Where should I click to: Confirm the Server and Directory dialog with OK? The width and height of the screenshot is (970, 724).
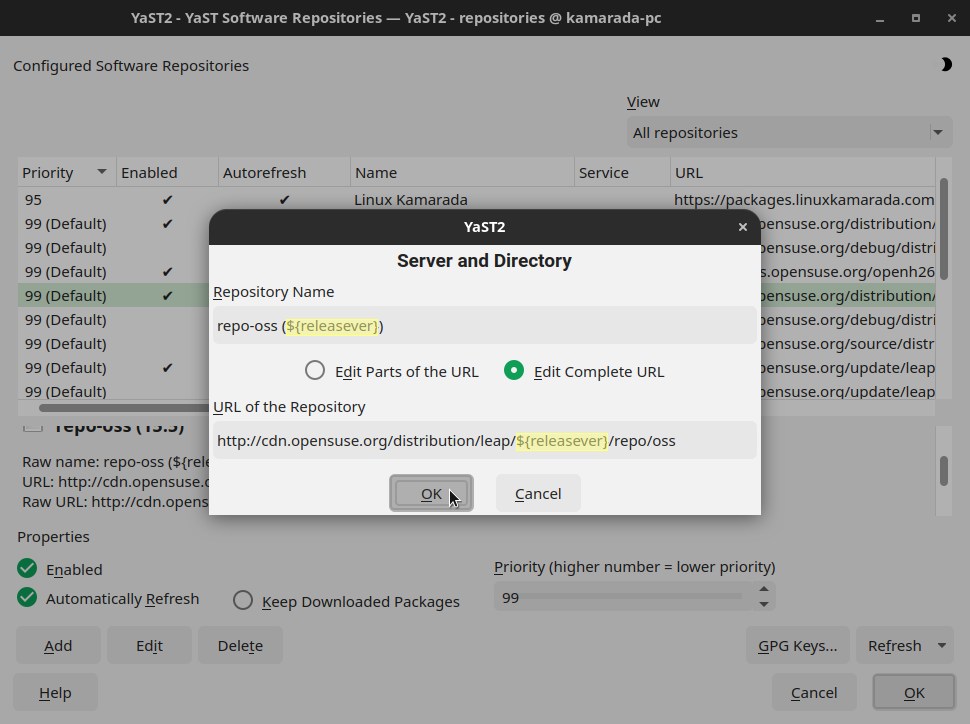[431, 493]
